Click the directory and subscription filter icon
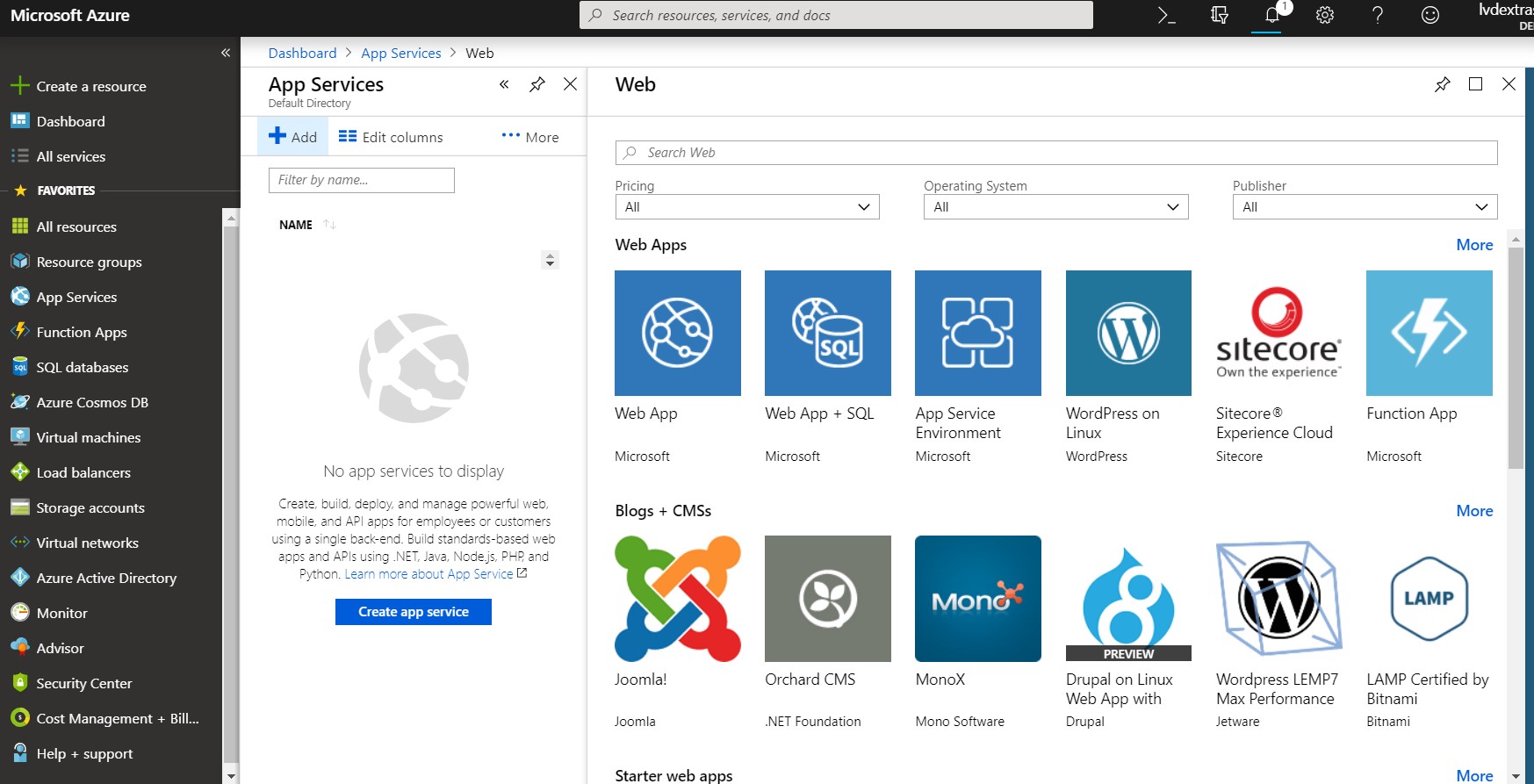 pos(1219,15)
